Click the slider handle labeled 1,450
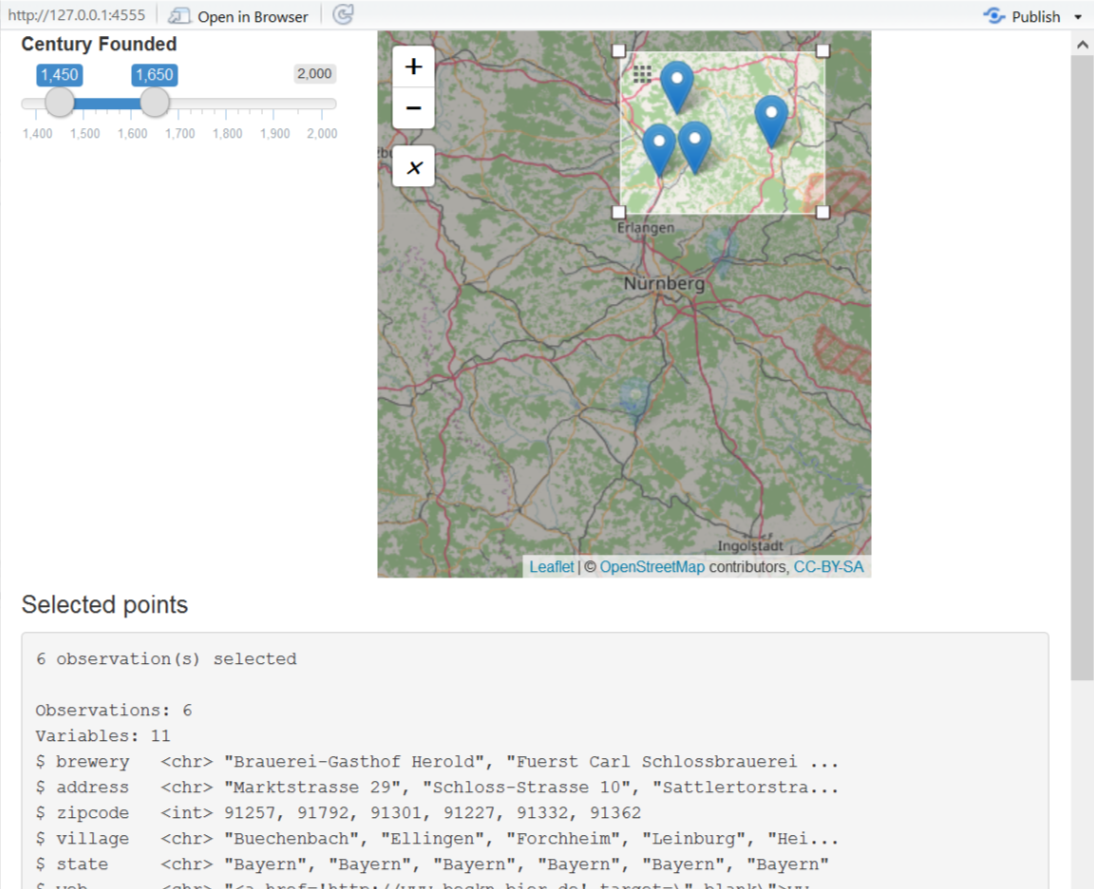 click(x=59, y=101)
